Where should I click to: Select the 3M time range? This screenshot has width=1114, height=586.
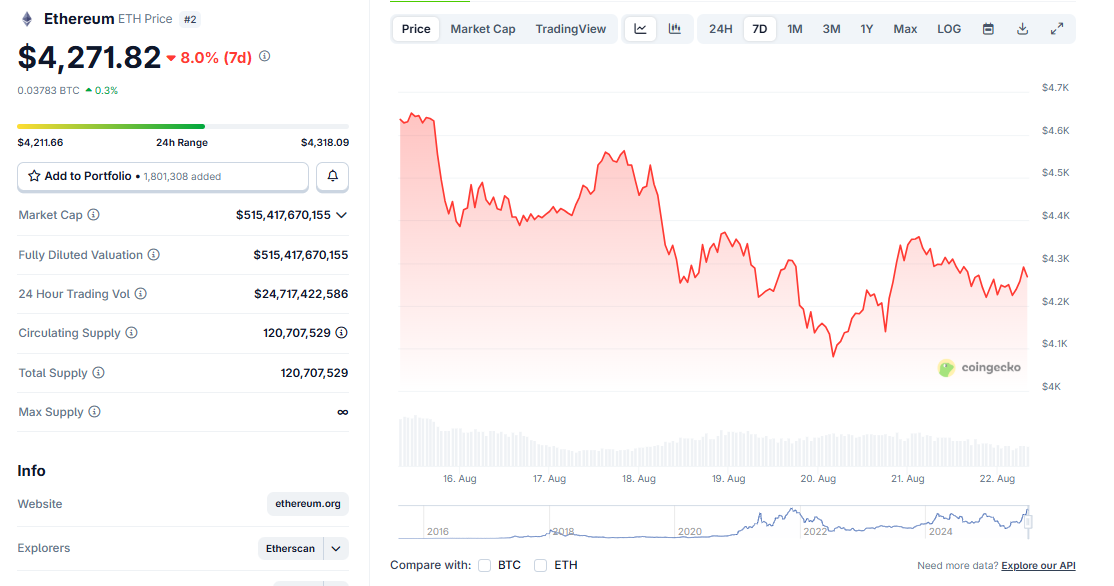(831, 29)
